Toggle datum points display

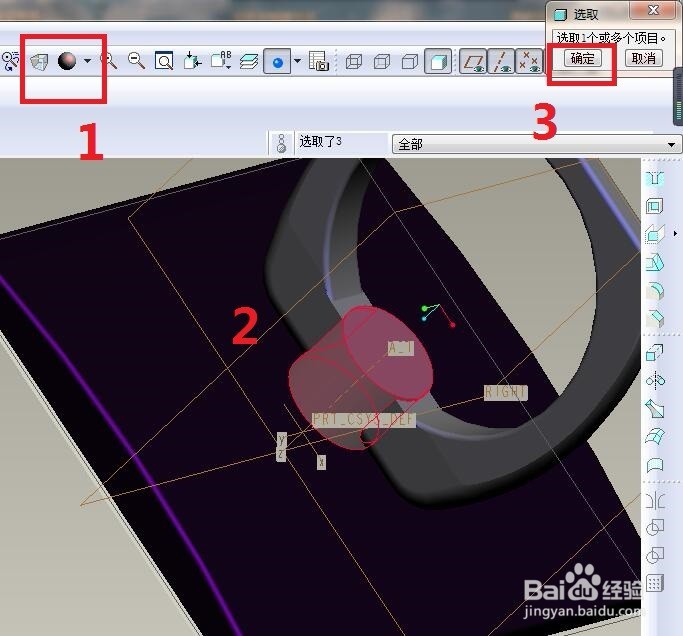click(529, 61)
